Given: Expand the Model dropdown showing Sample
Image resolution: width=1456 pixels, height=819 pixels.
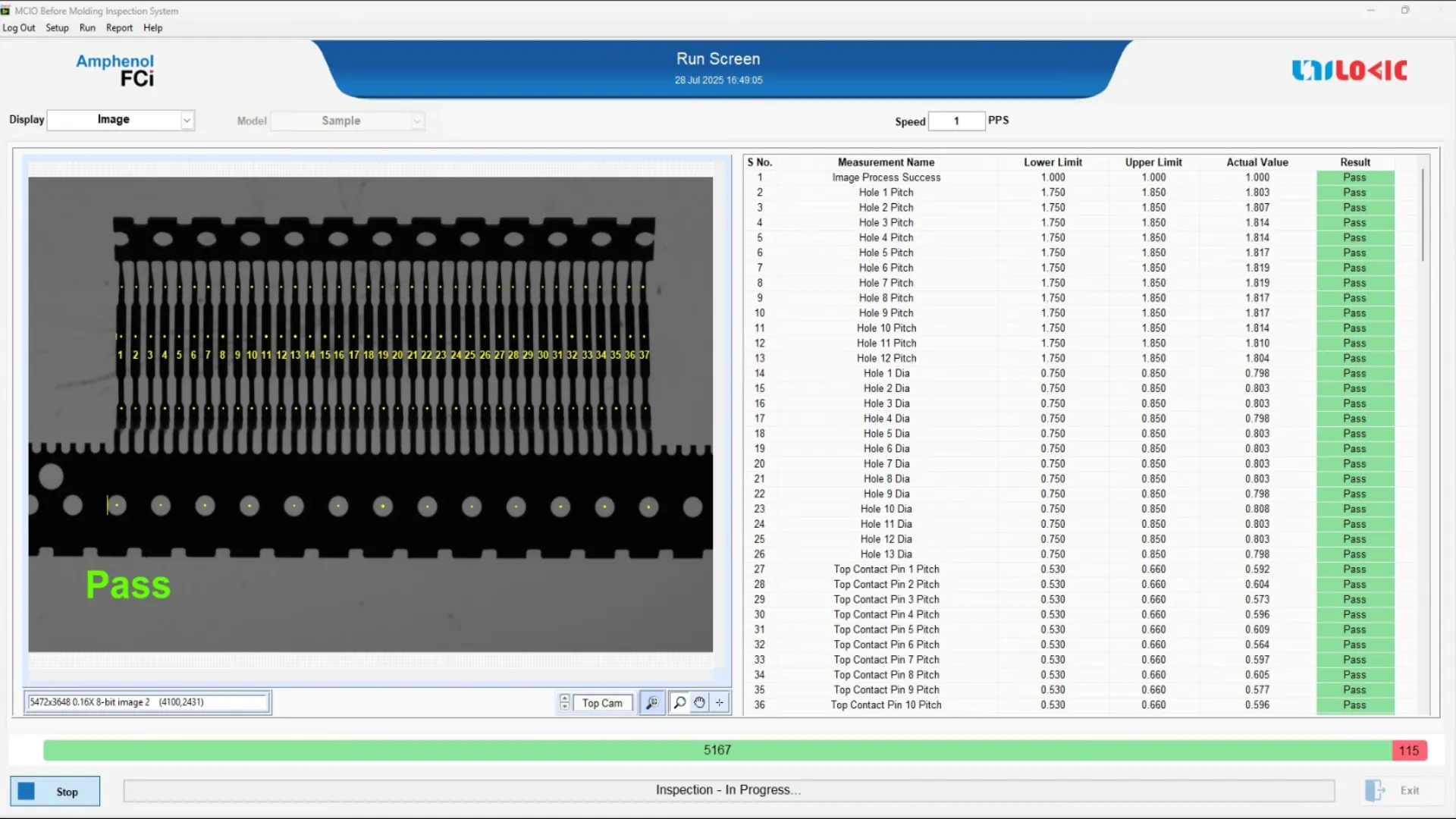Looking at the screenshot, I should [x=416, y=121].
